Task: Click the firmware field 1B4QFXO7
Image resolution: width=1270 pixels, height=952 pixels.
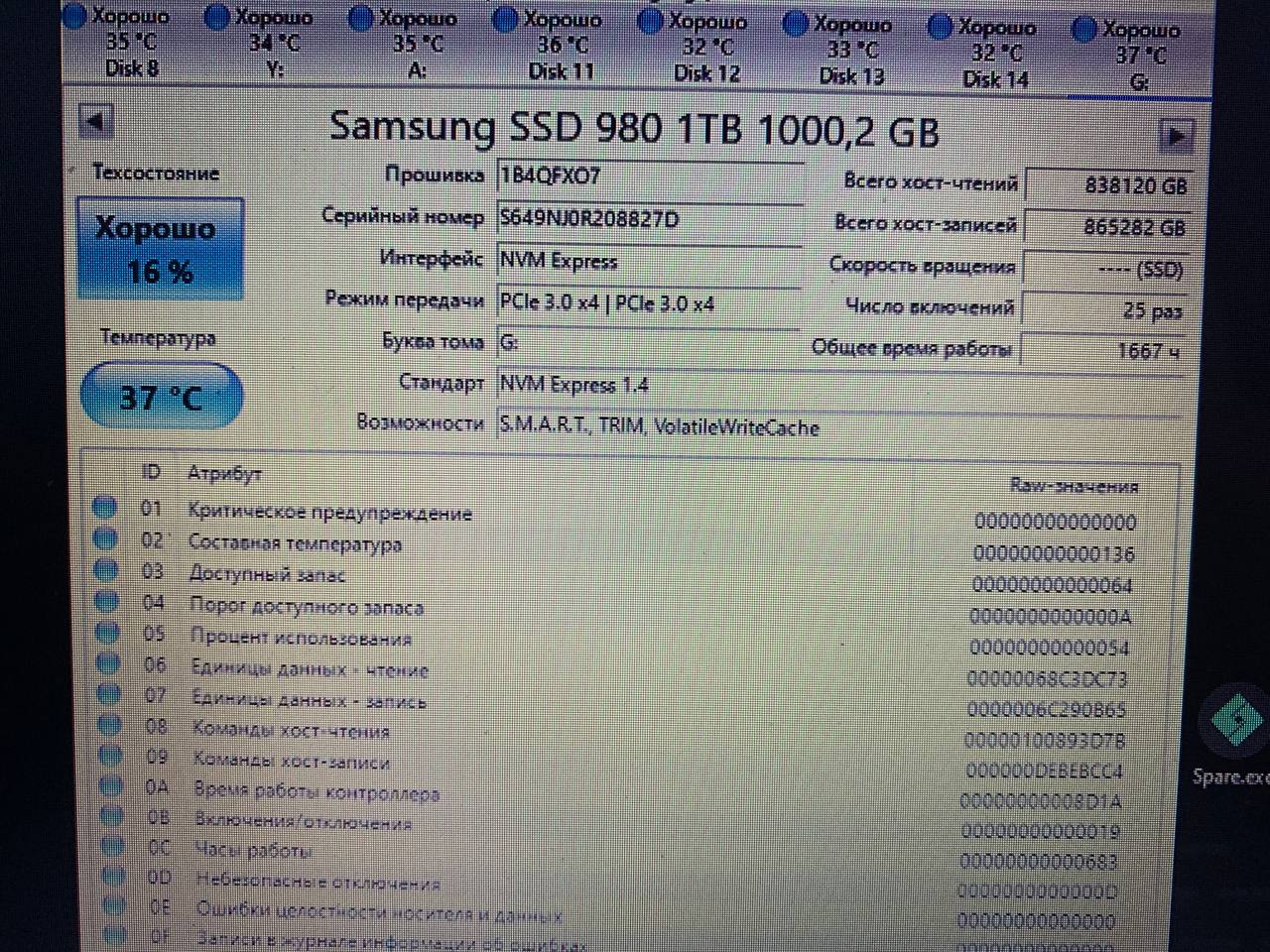Action: 649,177
